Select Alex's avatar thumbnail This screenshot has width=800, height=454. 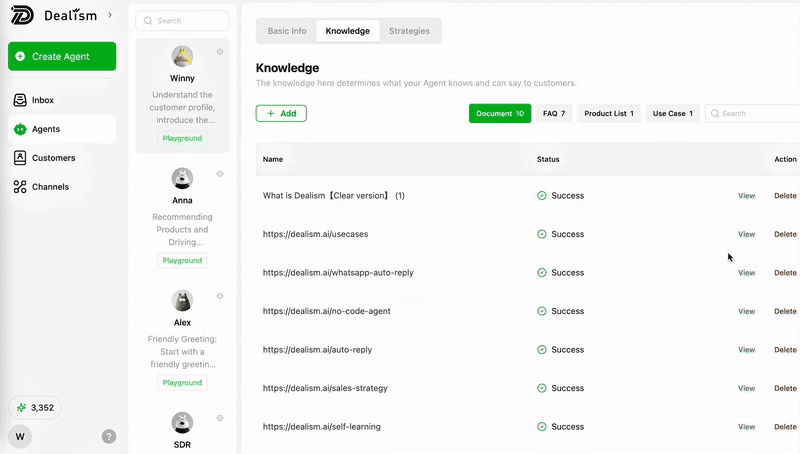point(182,300)
